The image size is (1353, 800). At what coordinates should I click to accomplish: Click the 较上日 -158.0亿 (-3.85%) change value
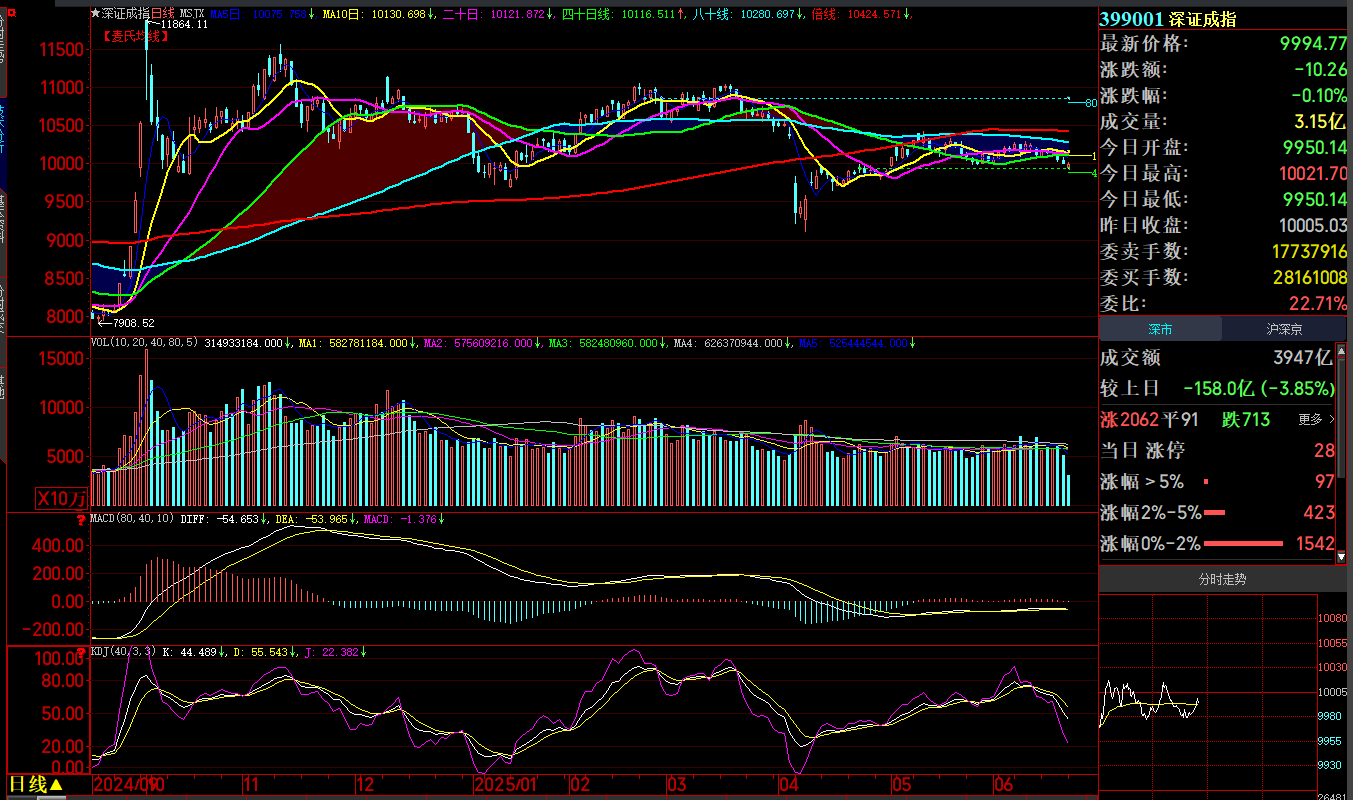tap(1259, 388)
